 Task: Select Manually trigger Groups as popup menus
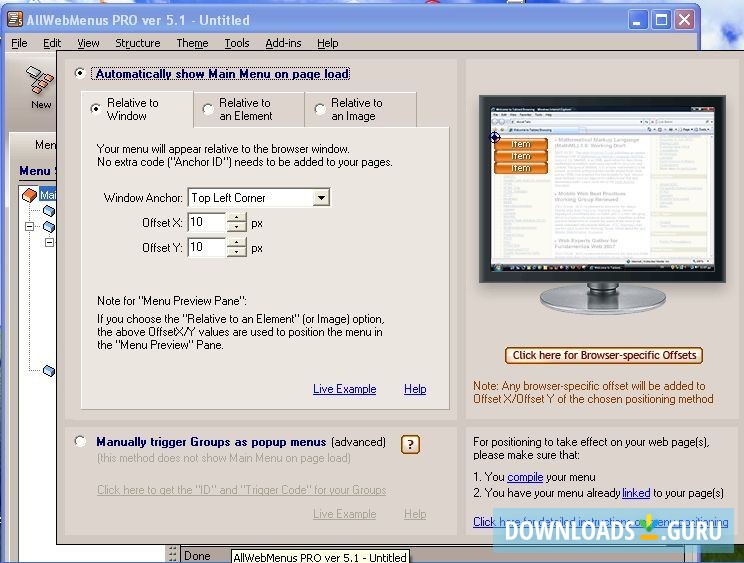80,442
